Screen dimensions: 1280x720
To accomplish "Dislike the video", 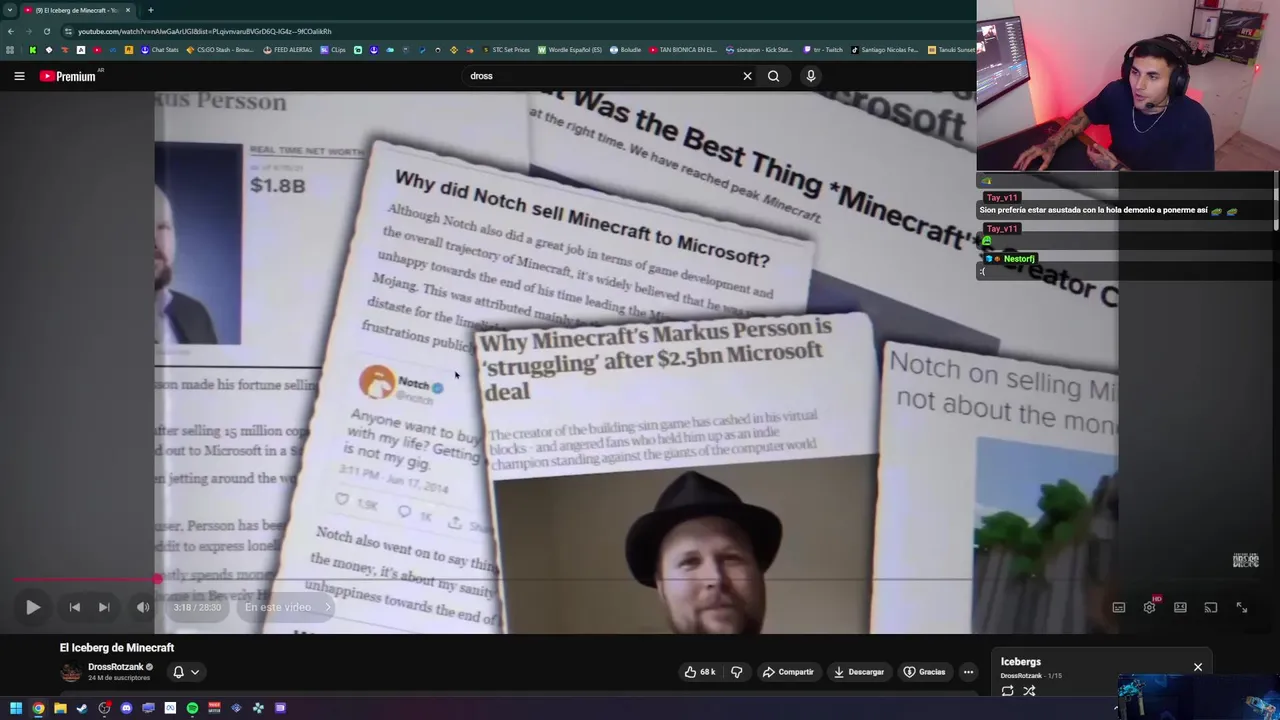I will coord(737,672).
